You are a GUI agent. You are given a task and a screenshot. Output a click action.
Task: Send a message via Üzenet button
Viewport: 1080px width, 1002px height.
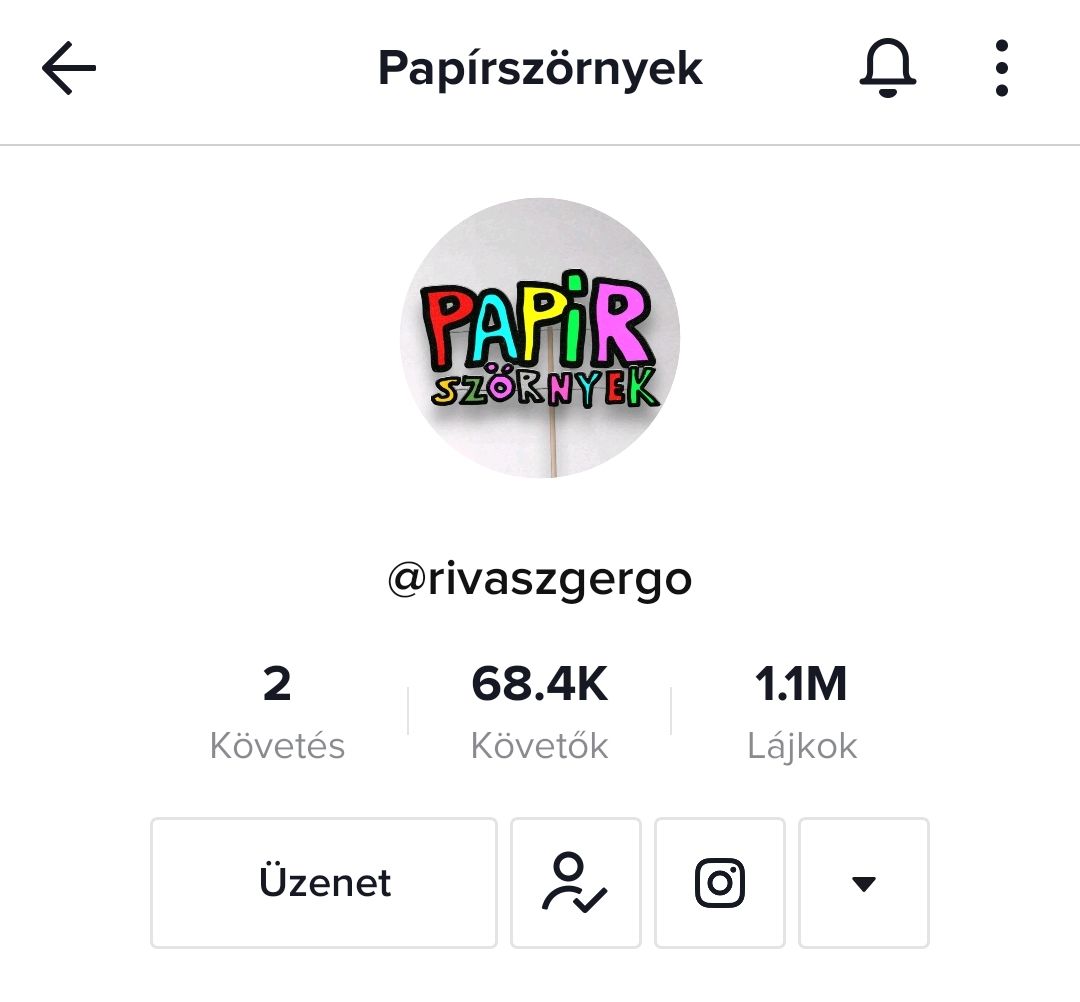click(324, 883)
